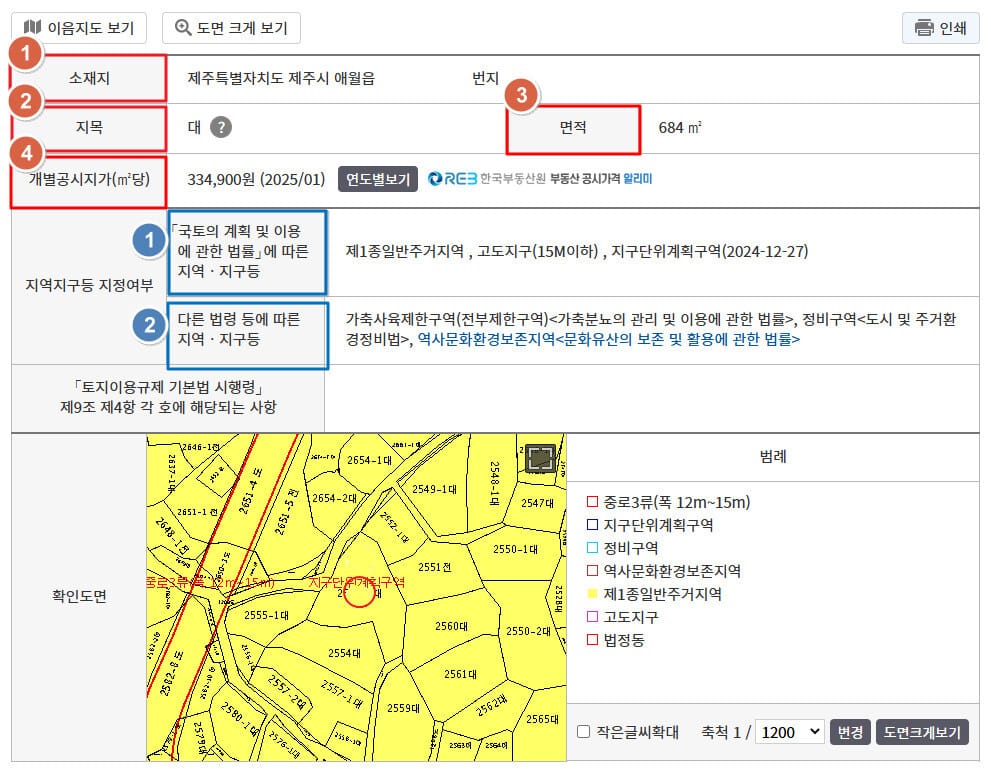Screen dimensions: 991x769
Task: Open the 한국부동산원 공시가격 알리미 link
Action: point(540,179)
